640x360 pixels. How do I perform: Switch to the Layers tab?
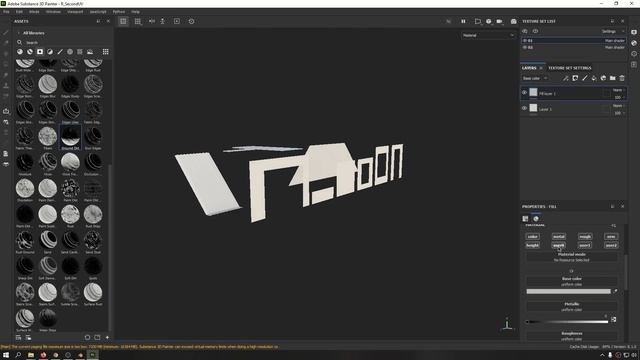pos(529,68)
